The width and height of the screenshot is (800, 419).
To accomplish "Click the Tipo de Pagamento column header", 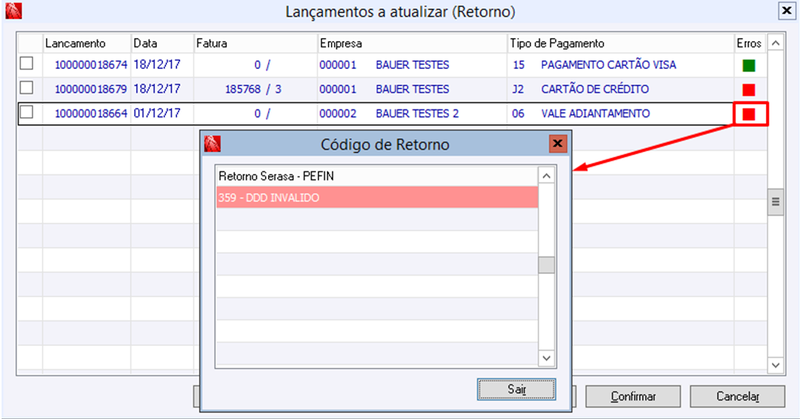I will [620, 43].
